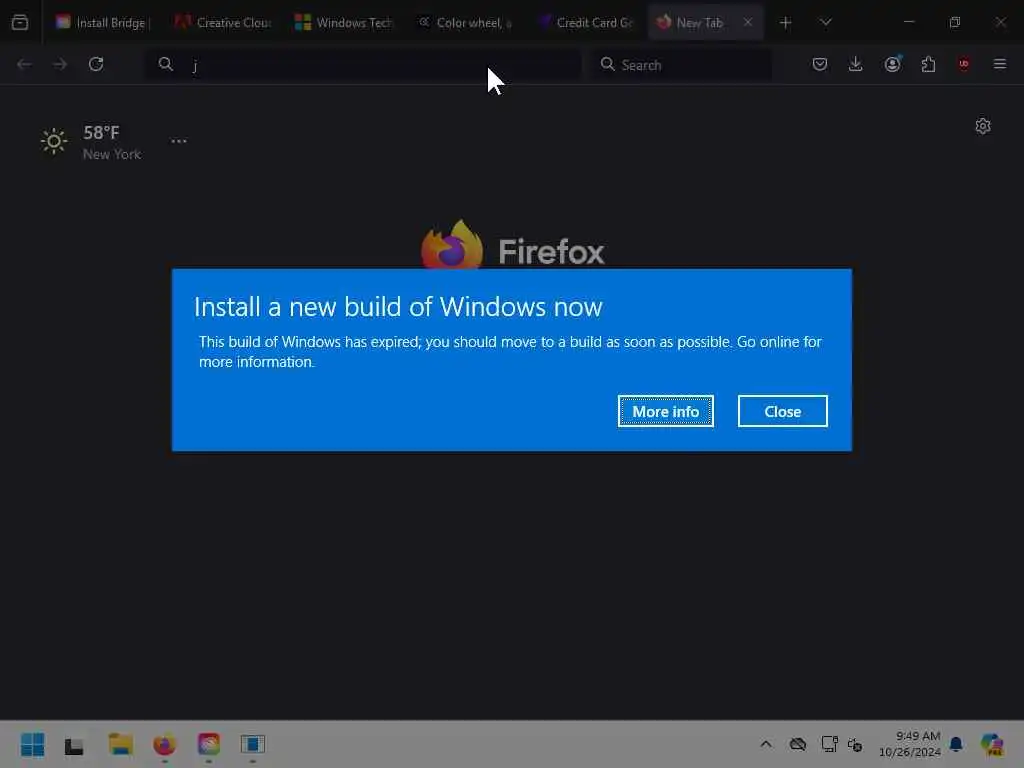1024x768 pixels.
Task: Switch to the Windows Tech tab
Action: click(344, 23)
